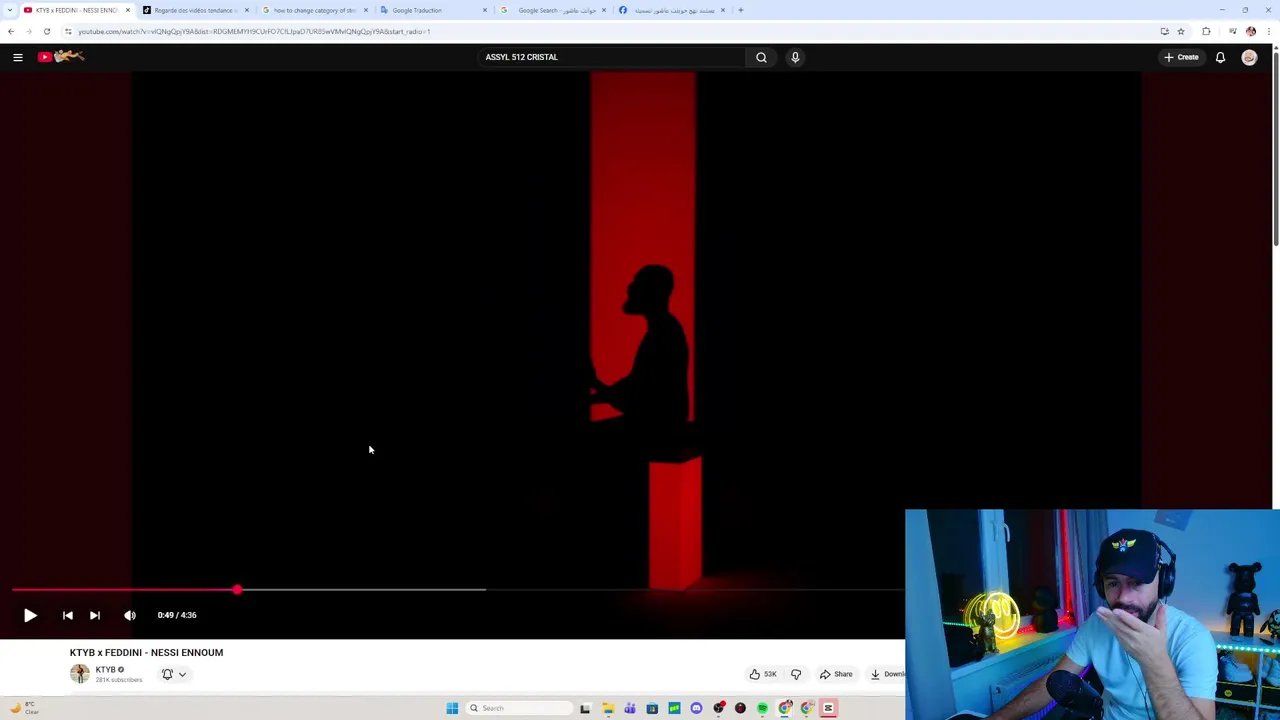Image resolution: width=1280 pixels, height=720 pixels.
Task: Dislike the video
Action: [796, 674]
